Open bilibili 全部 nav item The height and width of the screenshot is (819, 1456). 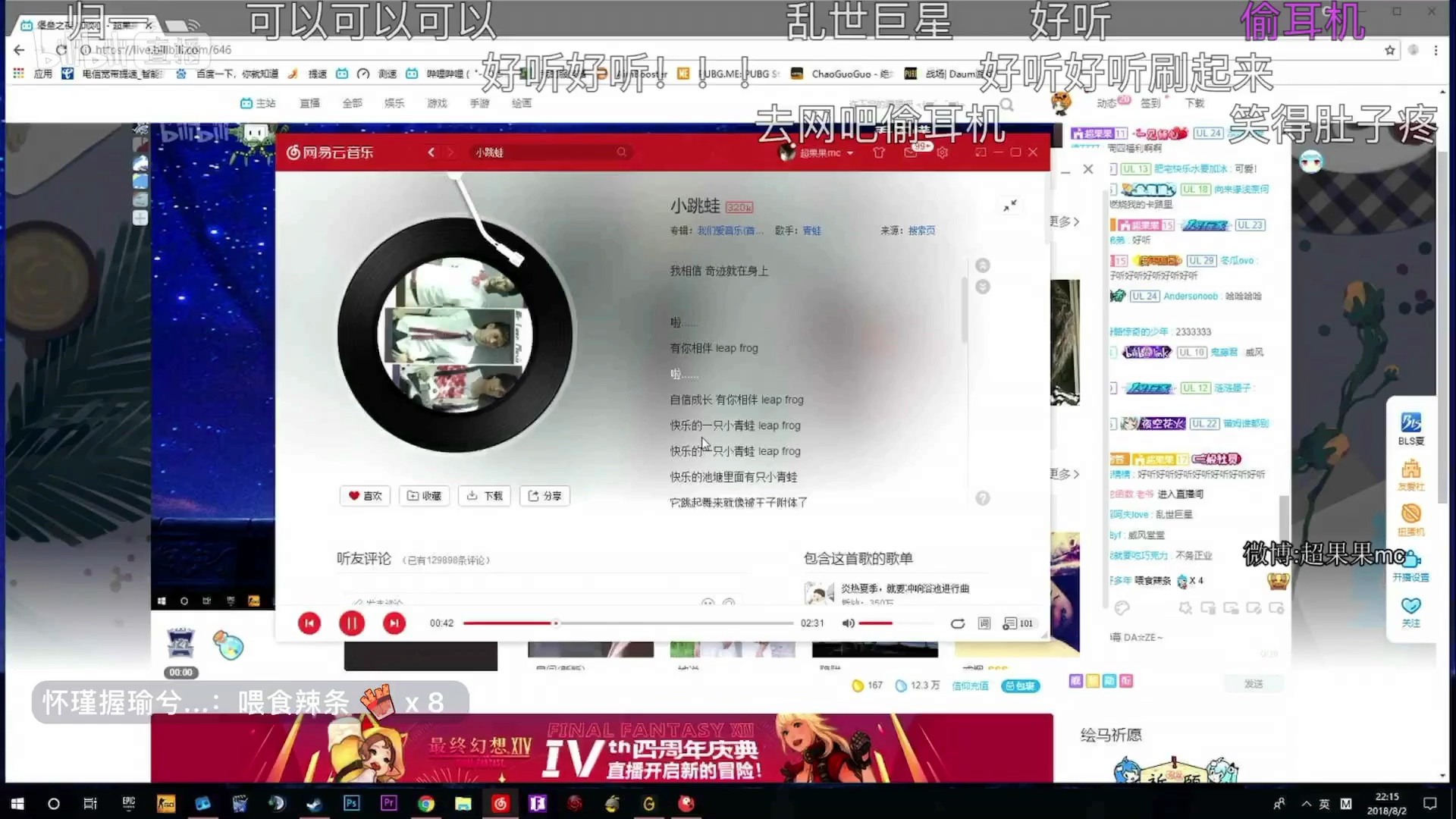(352, 103)
